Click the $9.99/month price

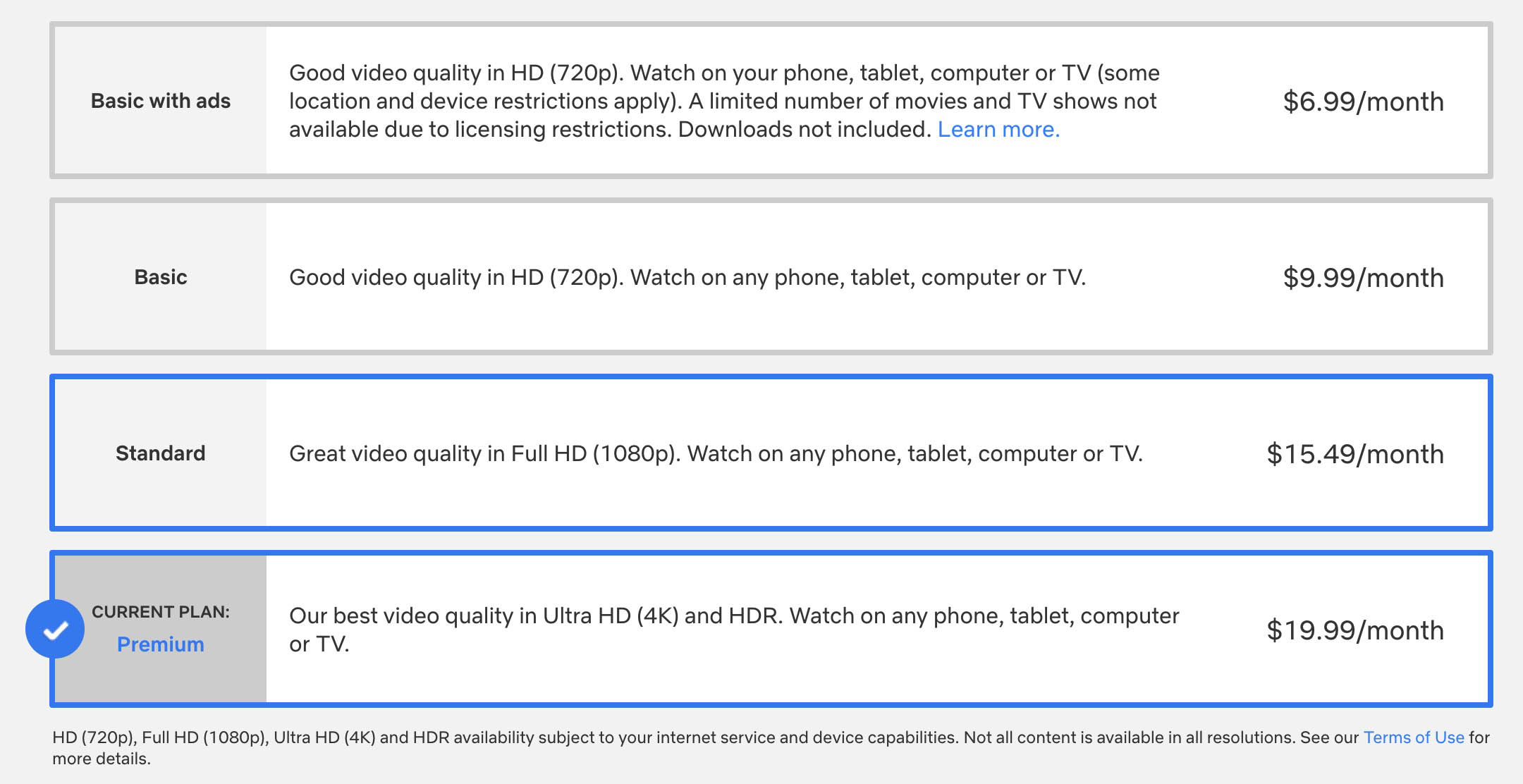point(1363,278)
